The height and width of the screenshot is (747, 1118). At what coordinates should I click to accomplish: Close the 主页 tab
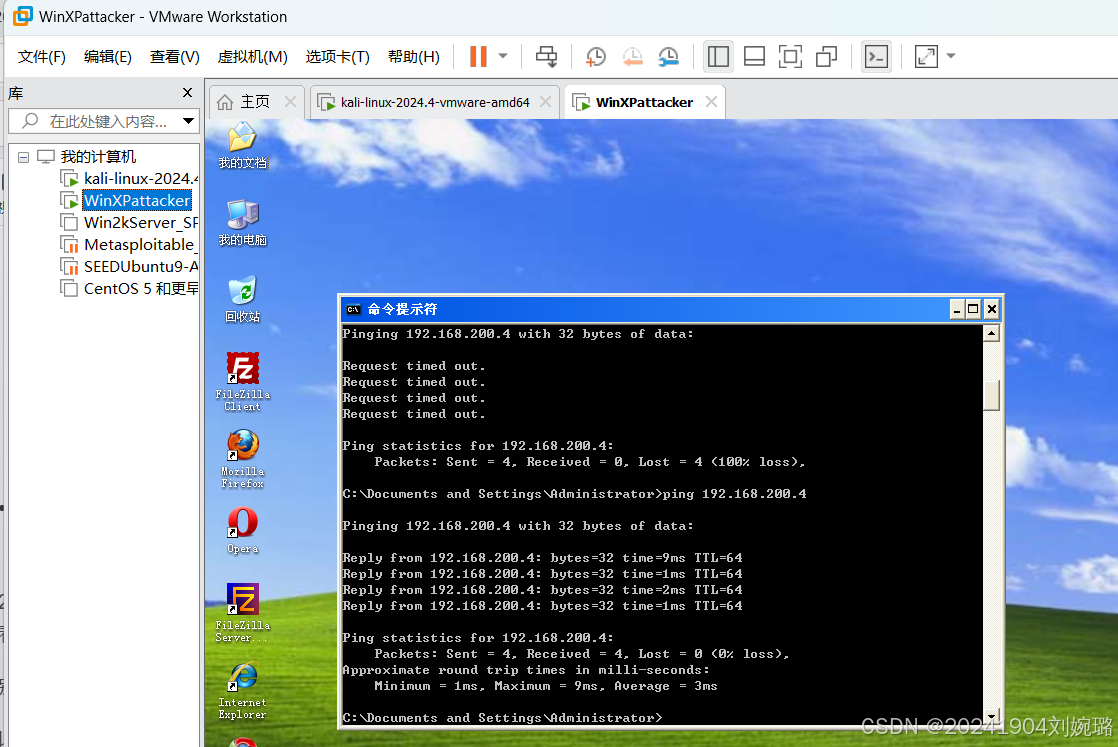[290, 102]
